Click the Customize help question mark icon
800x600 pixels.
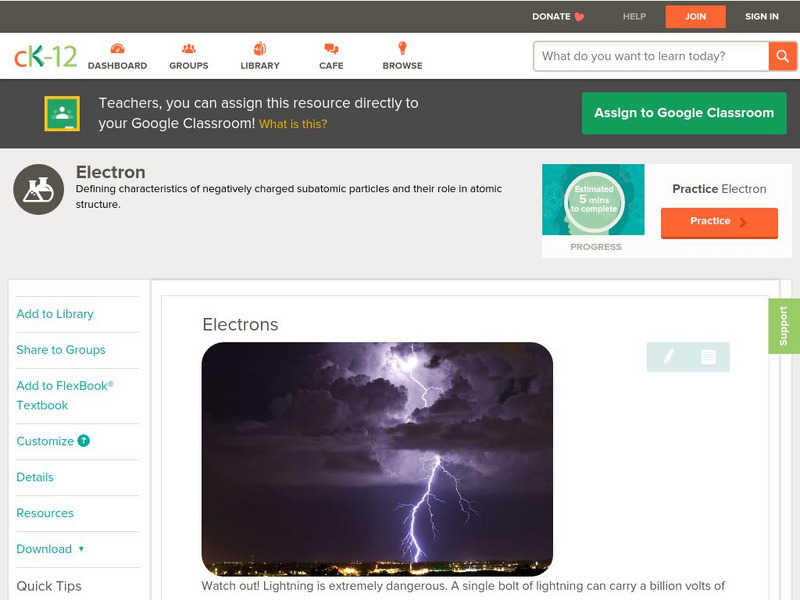(83, 440)
